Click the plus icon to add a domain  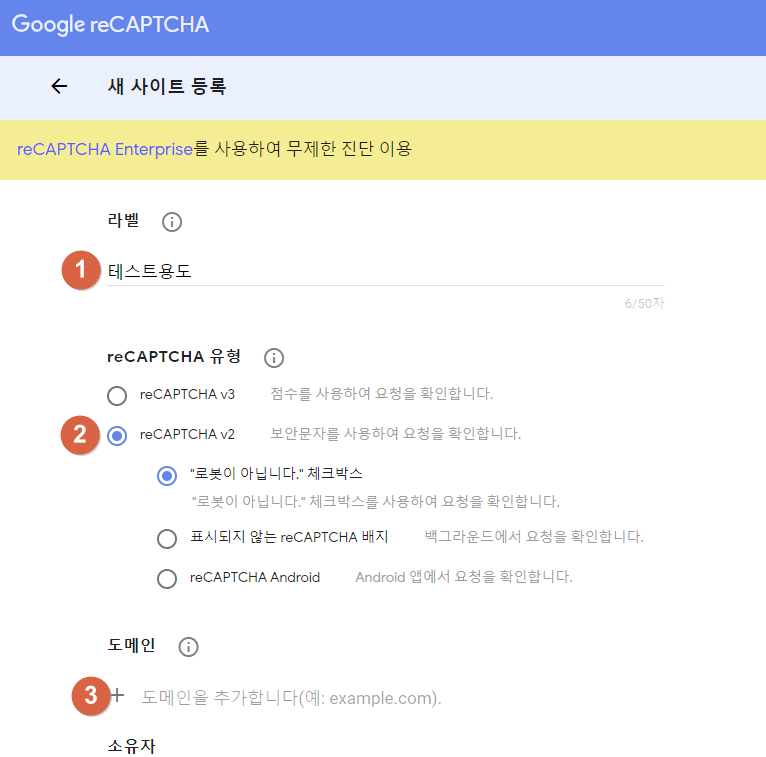click(117, 694)
